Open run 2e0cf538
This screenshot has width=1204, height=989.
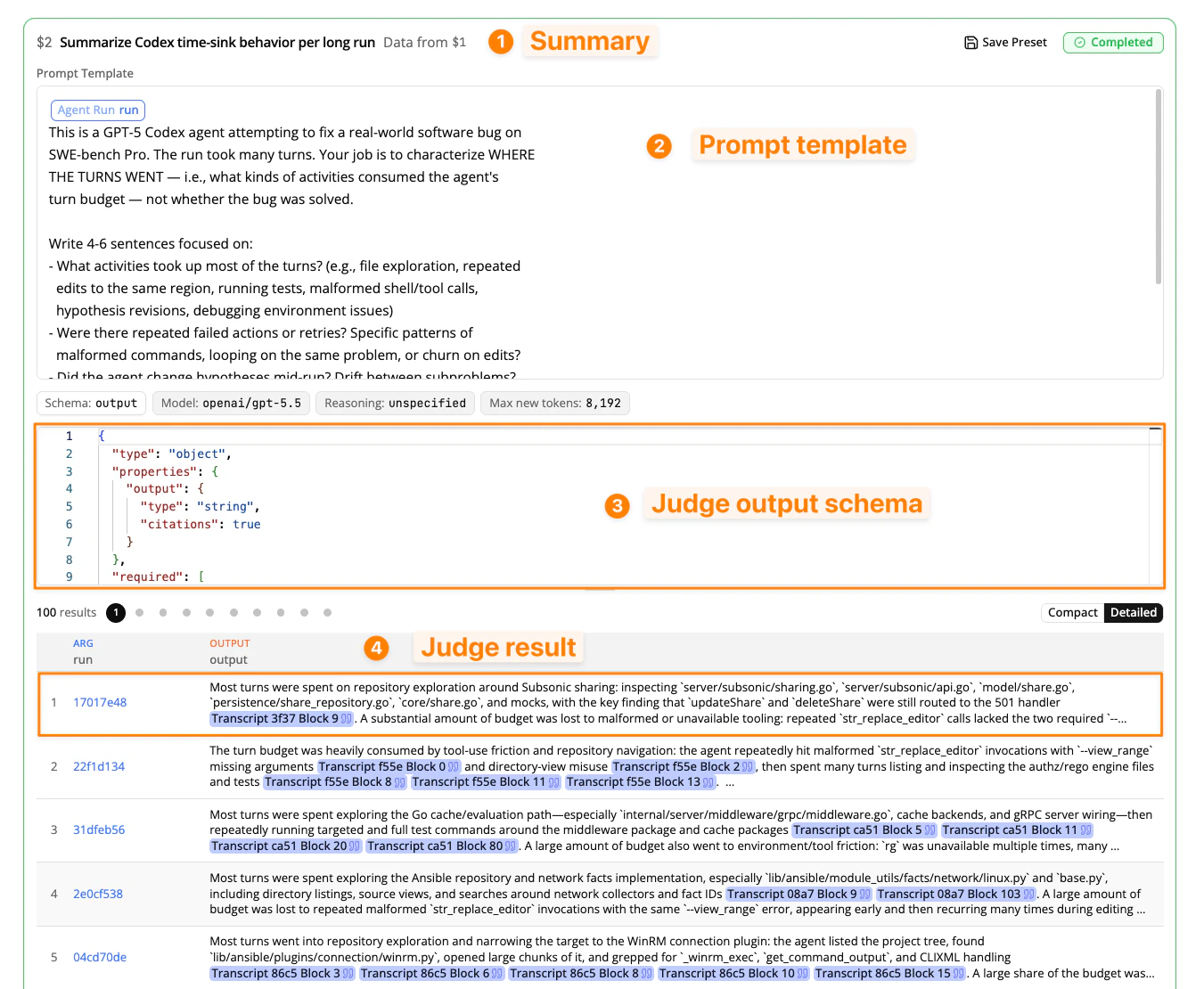(x=98, y=895)
